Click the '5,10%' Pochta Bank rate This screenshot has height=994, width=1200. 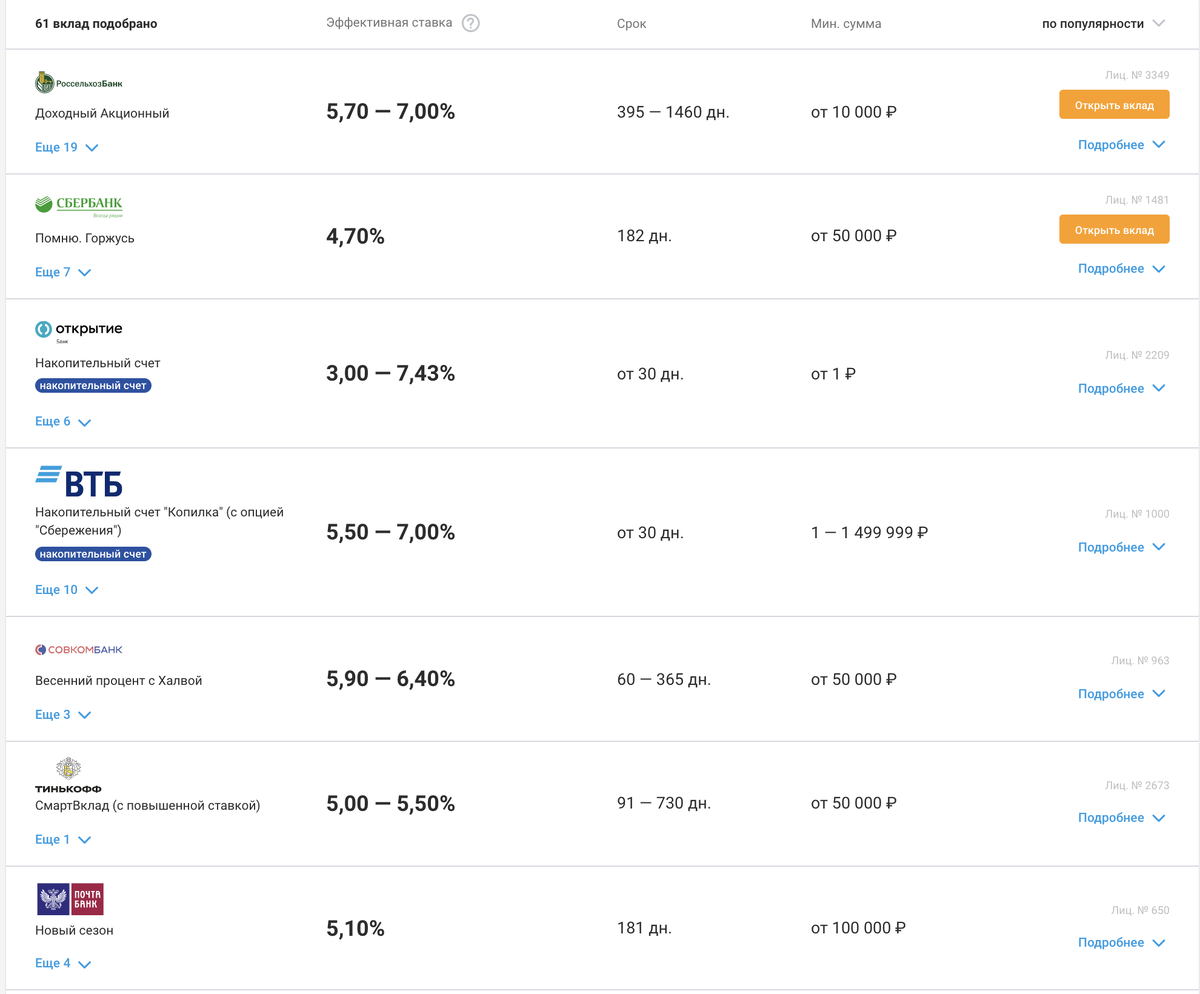point(356,929)
